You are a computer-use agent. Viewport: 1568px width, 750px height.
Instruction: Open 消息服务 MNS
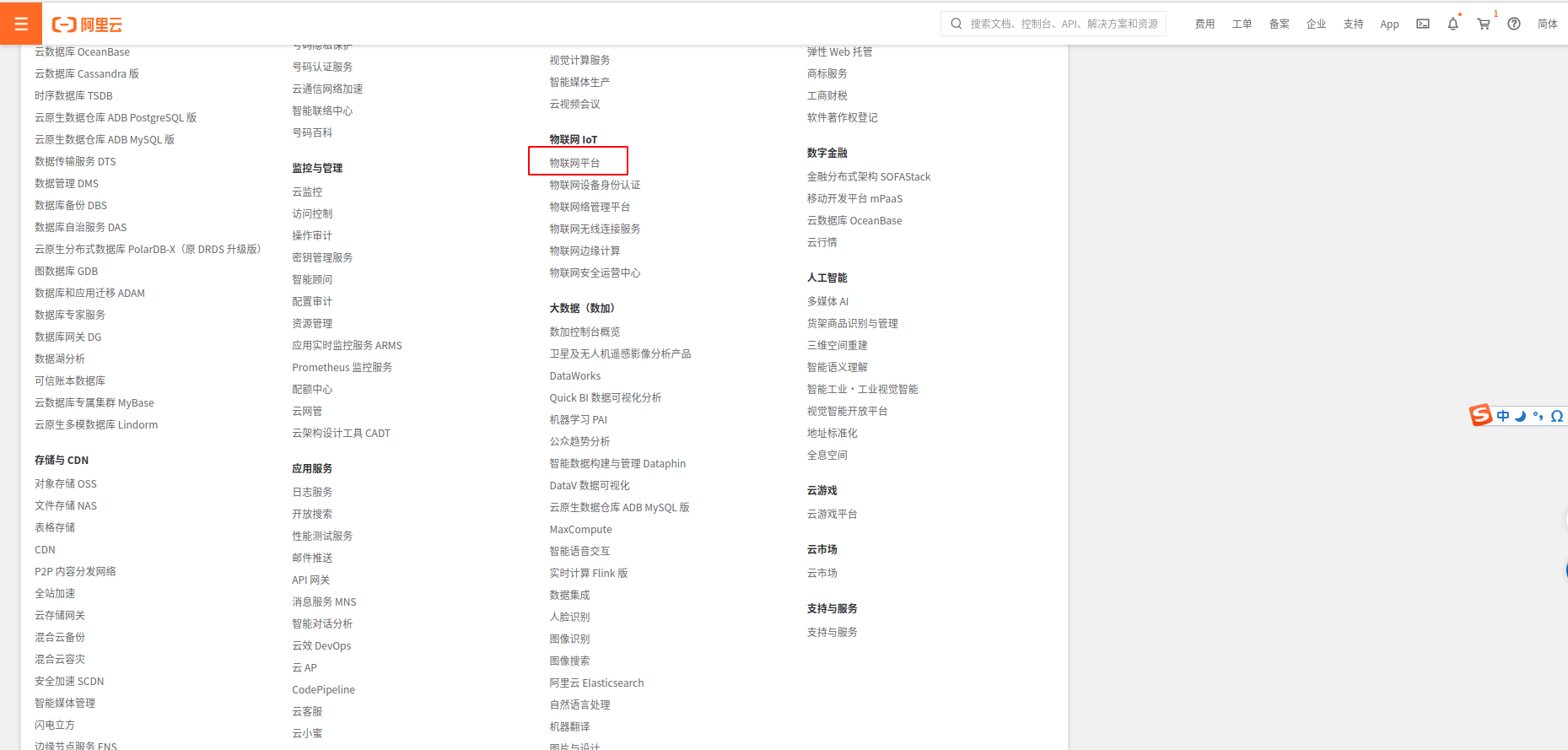[324, 602]
